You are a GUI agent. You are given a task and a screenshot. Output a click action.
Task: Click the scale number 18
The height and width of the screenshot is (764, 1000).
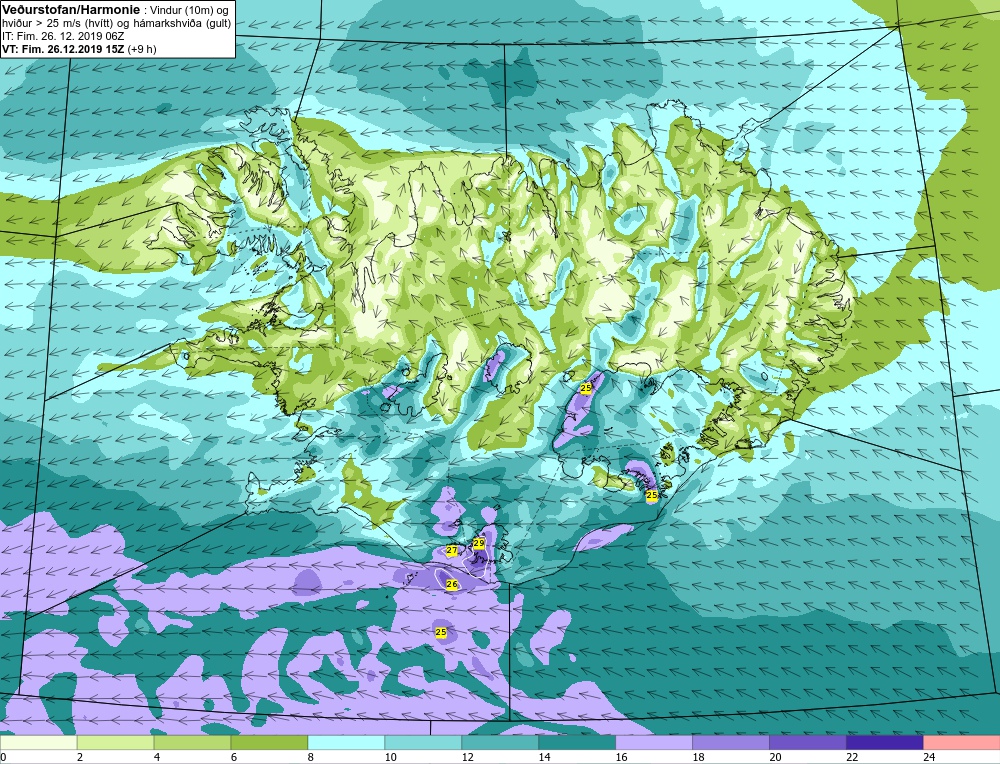[x=698, y=757]
